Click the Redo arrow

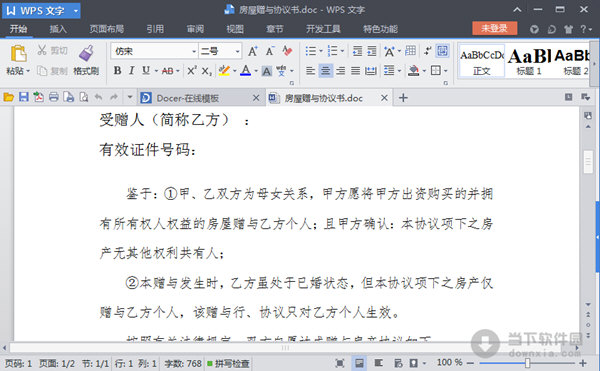[114, 98]
